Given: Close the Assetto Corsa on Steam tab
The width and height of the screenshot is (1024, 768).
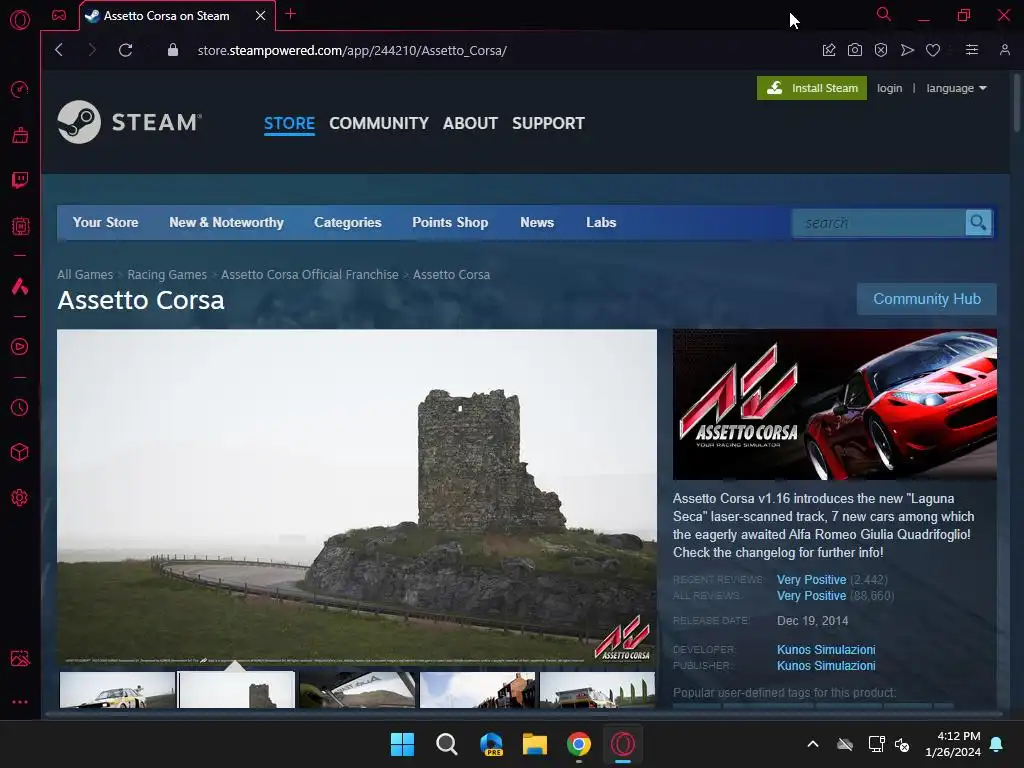Looking at the screenshot, I should 261,15.
